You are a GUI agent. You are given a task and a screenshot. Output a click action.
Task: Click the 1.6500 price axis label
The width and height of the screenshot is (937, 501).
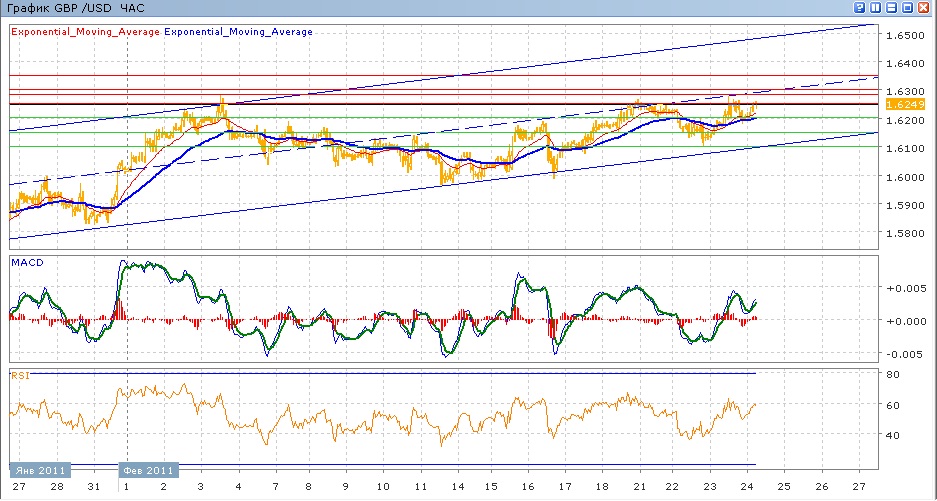click(904, 35)
